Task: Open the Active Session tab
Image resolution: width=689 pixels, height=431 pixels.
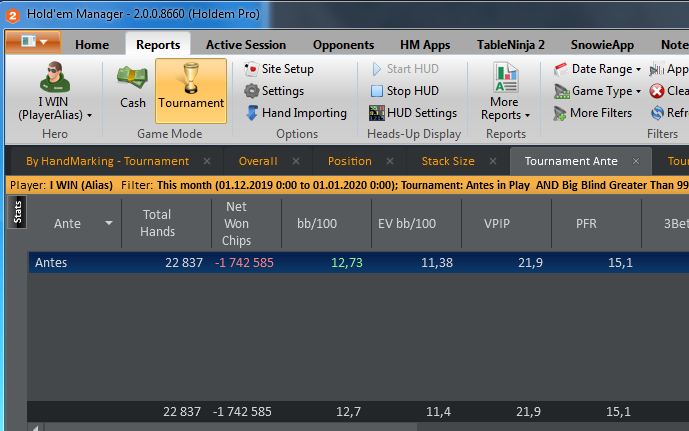Action: click(246, 45)
